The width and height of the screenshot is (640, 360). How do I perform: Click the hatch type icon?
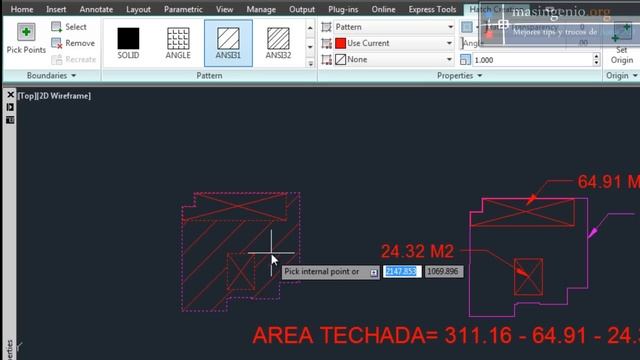[326, 27]
